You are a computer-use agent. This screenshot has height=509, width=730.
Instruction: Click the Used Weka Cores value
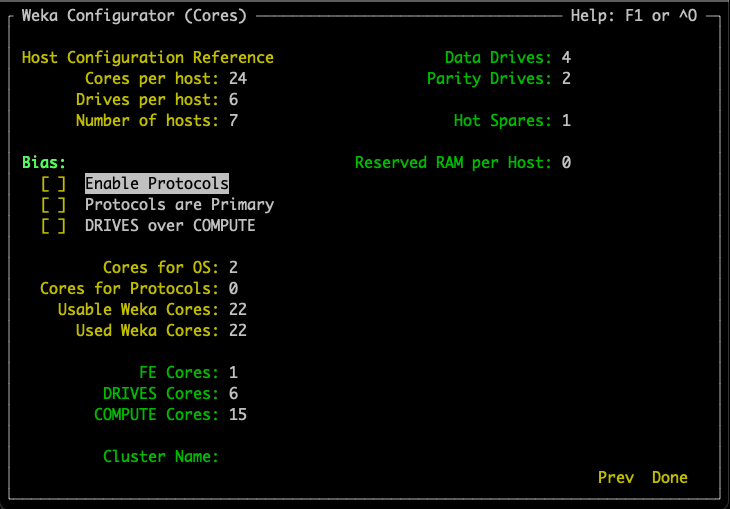(x=237, y=331)
